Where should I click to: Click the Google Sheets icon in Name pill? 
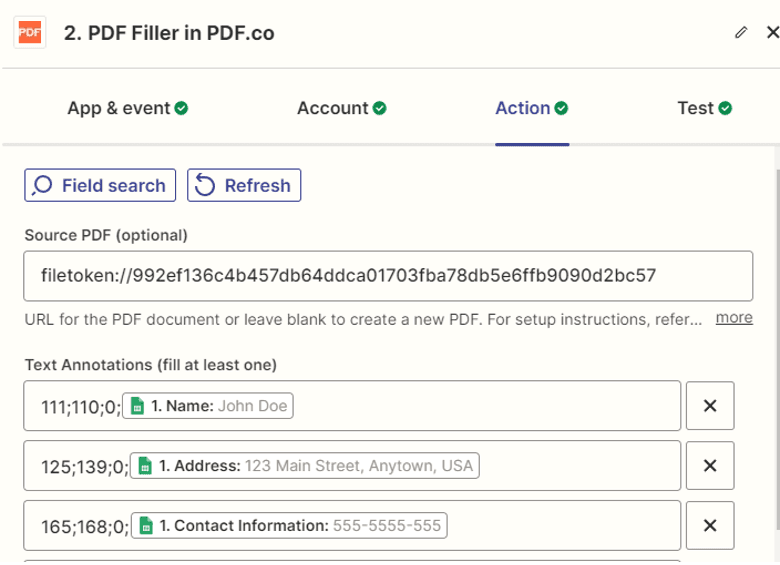136,406
